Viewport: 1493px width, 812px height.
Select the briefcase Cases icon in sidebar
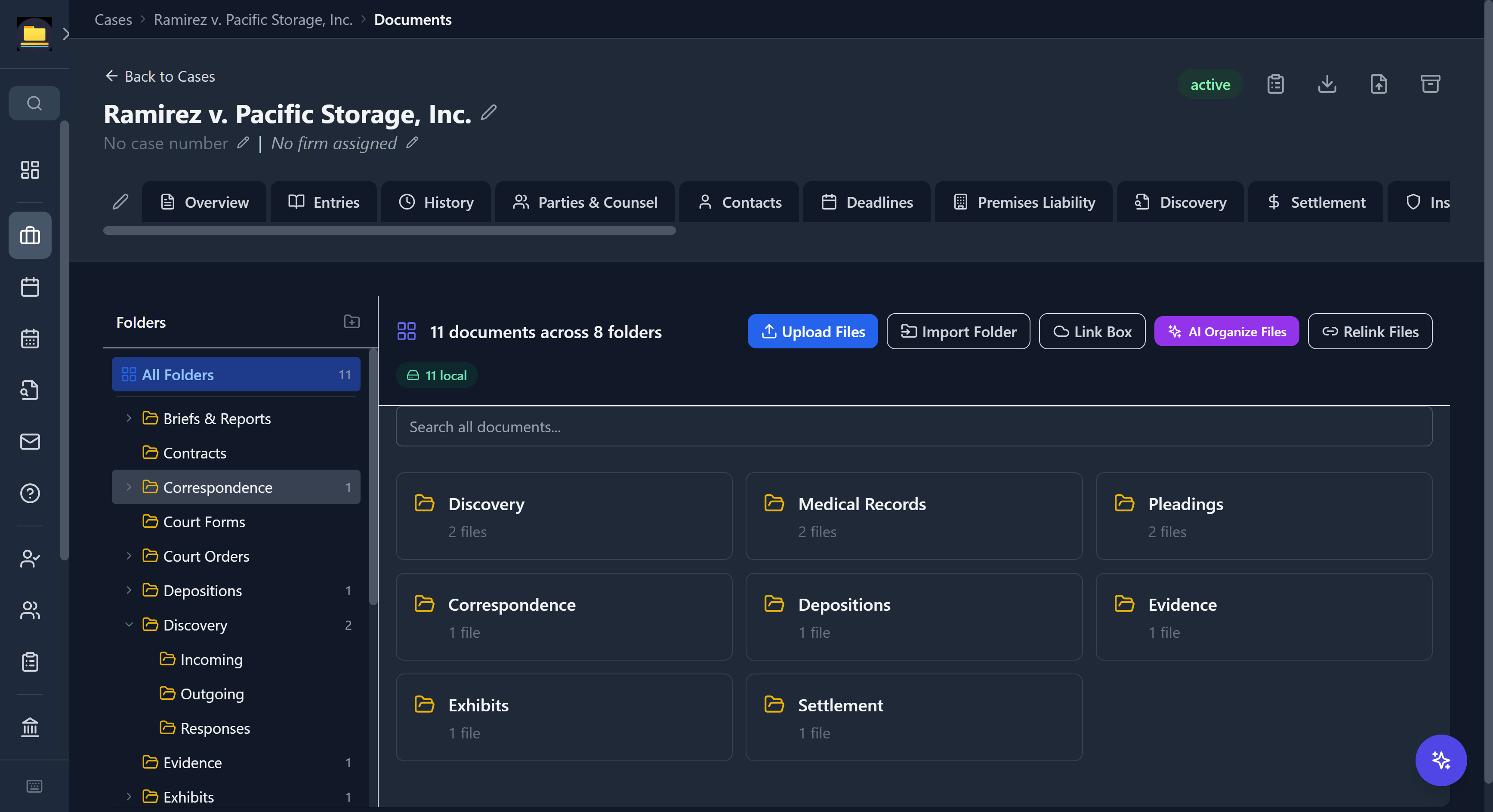(30, 235)
